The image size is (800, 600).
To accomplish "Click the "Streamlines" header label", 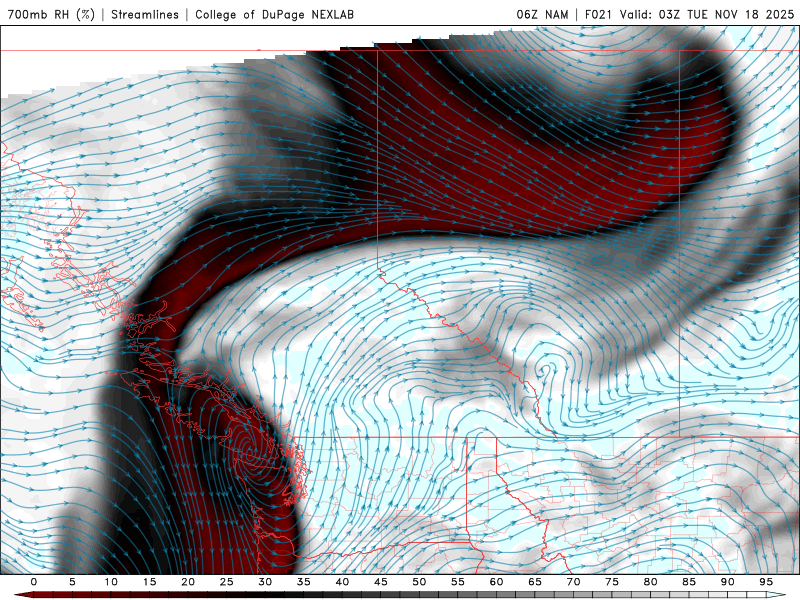I will [x=145, y=14].
